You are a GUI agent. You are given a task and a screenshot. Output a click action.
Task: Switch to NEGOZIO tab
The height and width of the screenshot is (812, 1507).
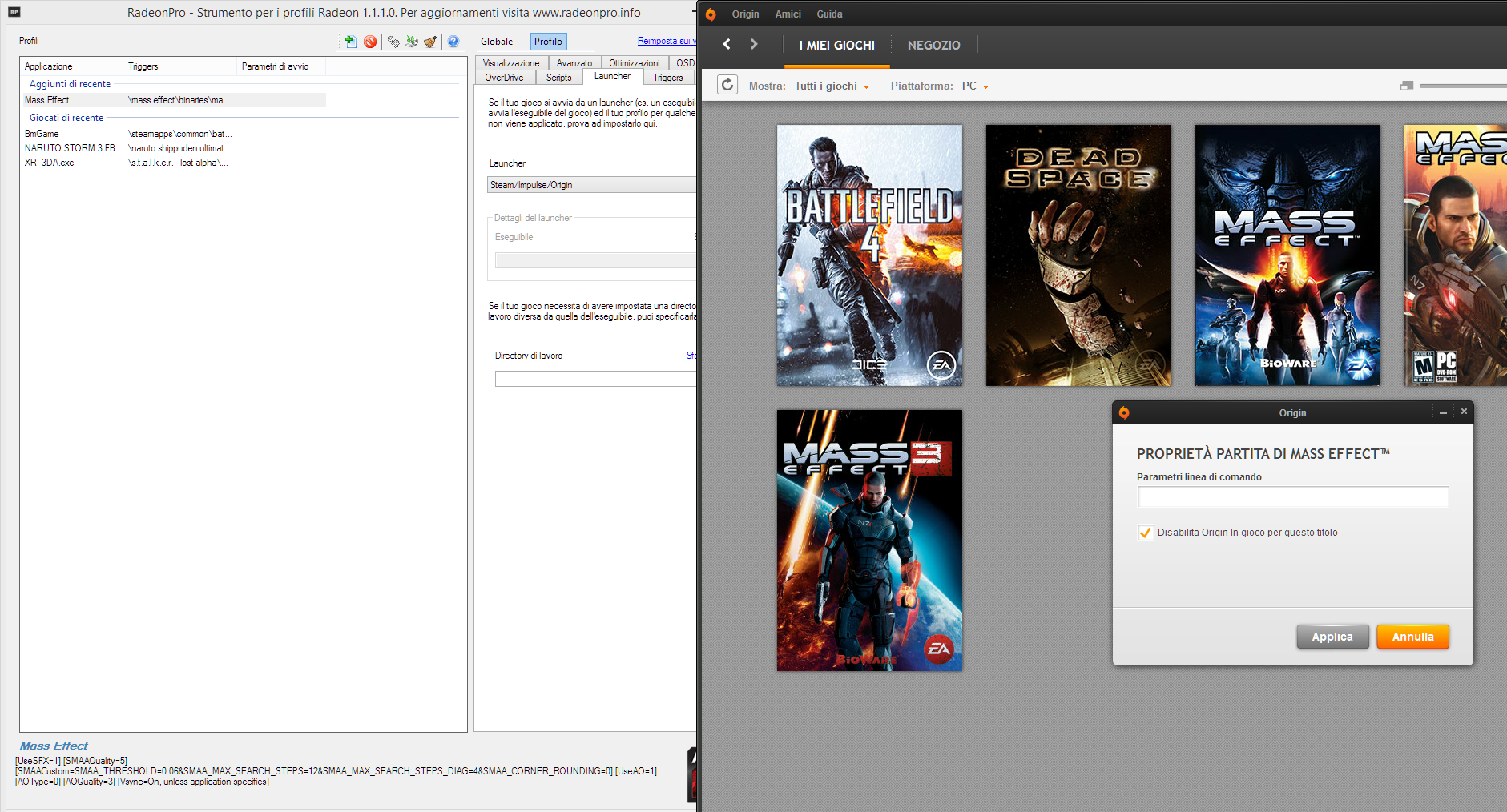click(x=933, y=46)
